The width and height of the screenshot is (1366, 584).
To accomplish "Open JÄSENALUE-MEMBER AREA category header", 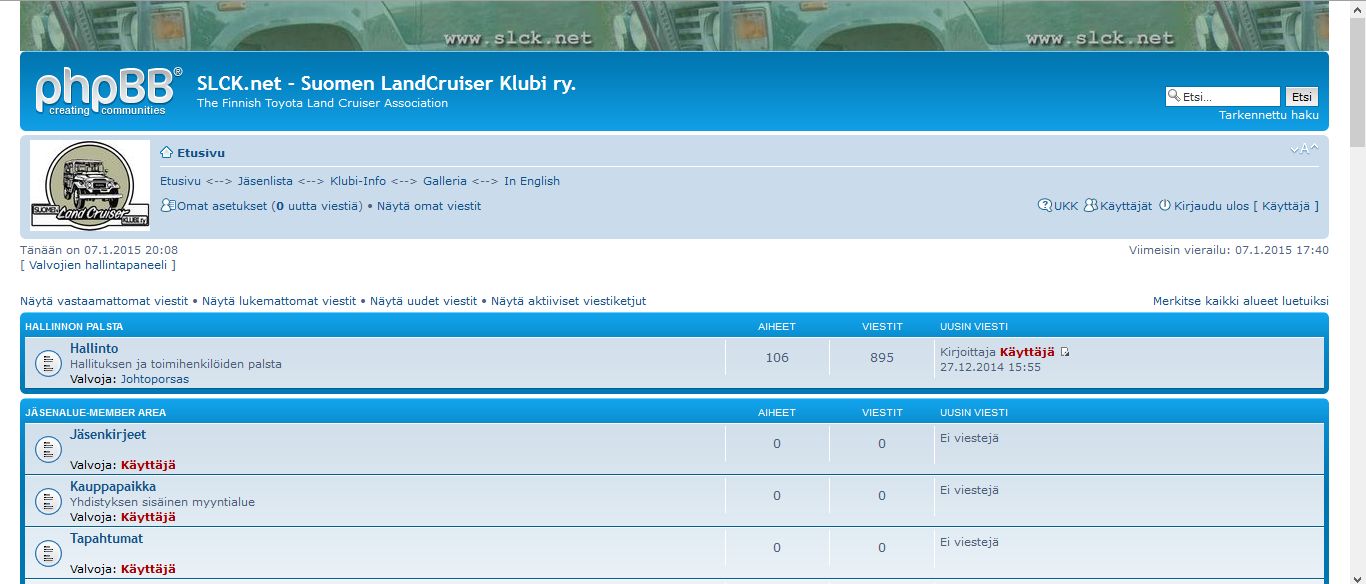I will coord(96,413).
